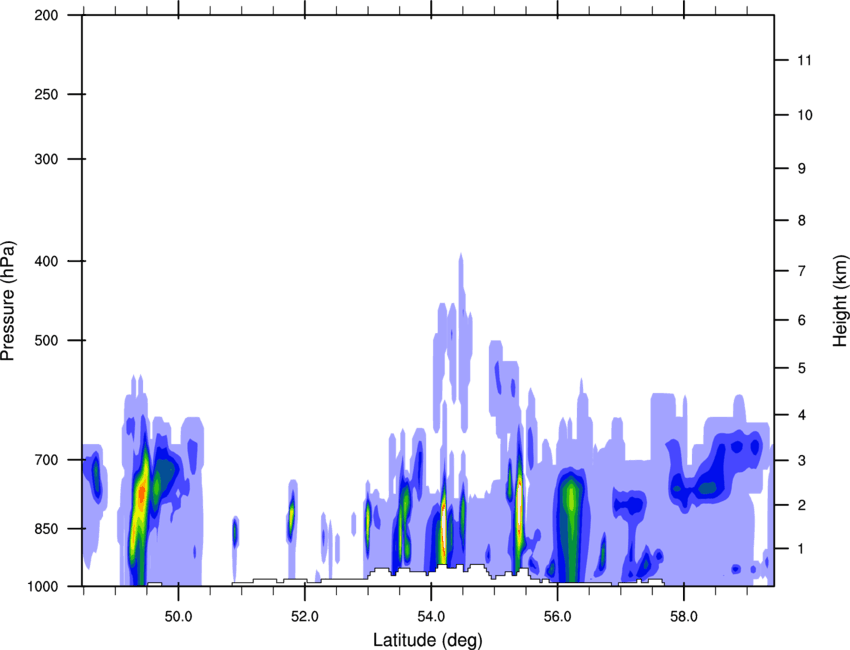This screenshot has height=650, width=850.
Task: Click the 58.0 latitude tick label
Action: [684, 617]
